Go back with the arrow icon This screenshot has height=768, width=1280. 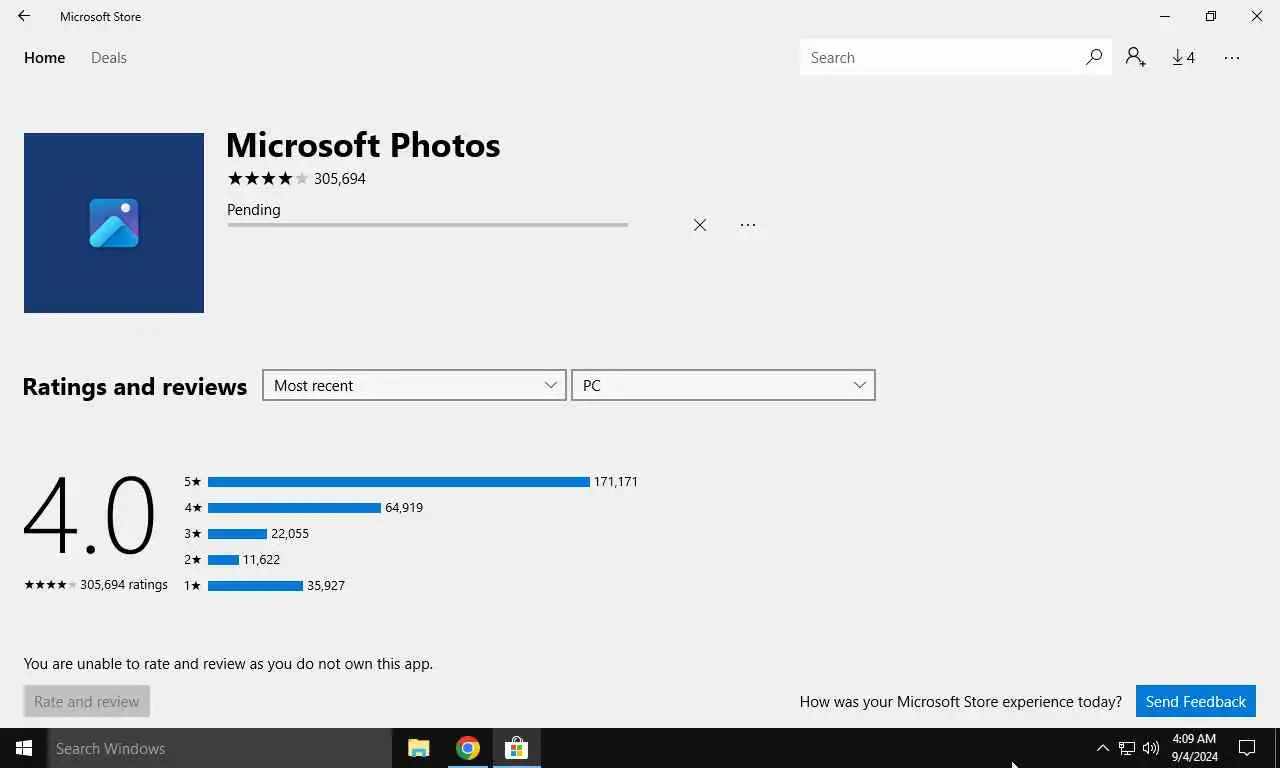click(x=24, y=16)
